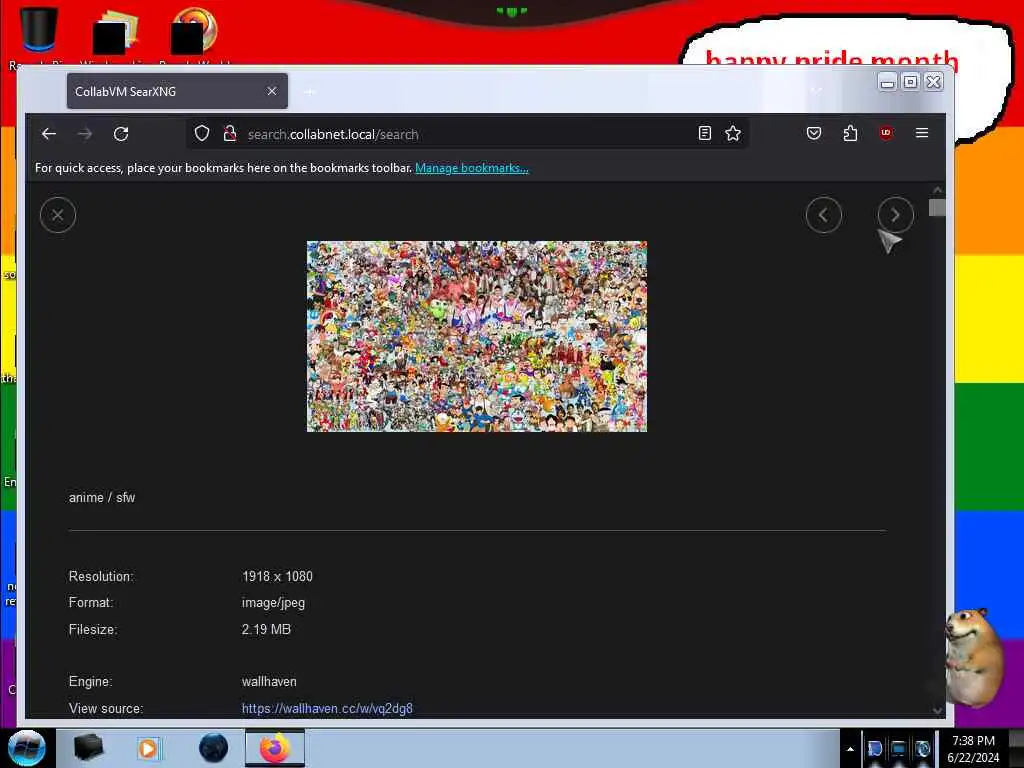
Task: Bookmark this page with the star
Action: (x=733, y=133)
